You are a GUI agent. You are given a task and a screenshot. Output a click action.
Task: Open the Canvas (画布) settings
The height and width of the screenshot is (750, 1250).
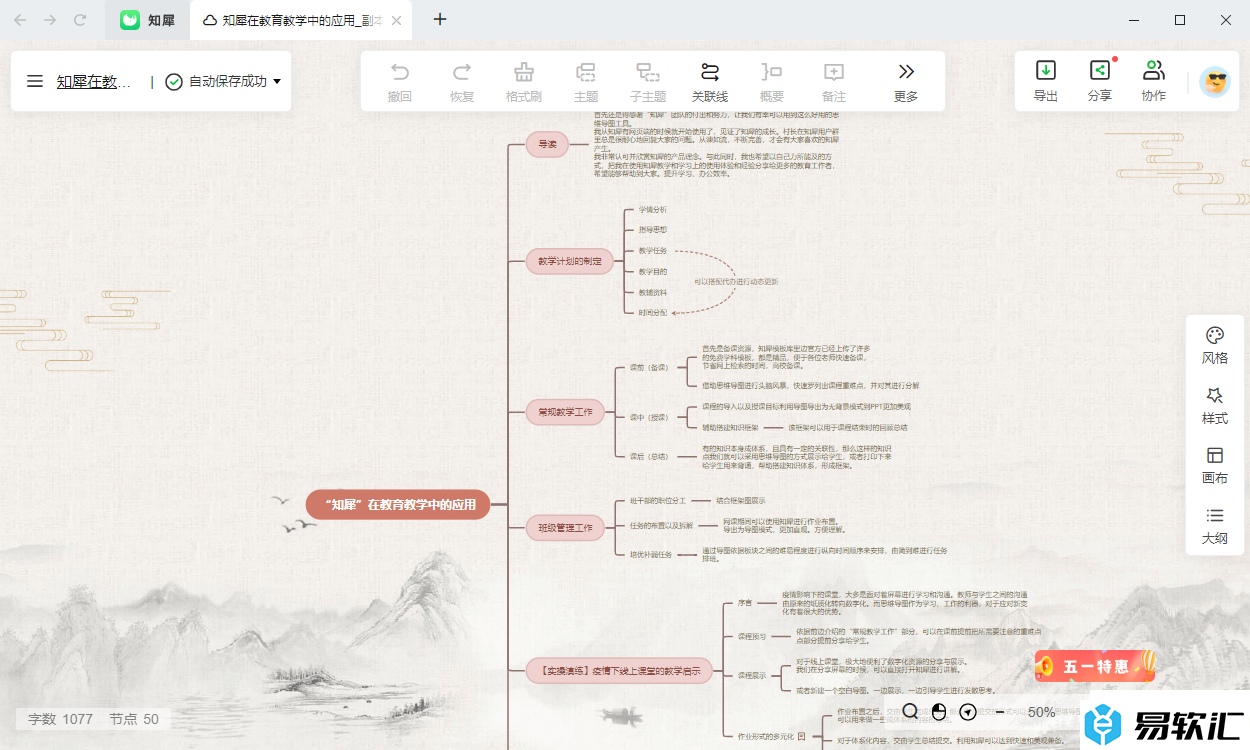coord(1215,465)
